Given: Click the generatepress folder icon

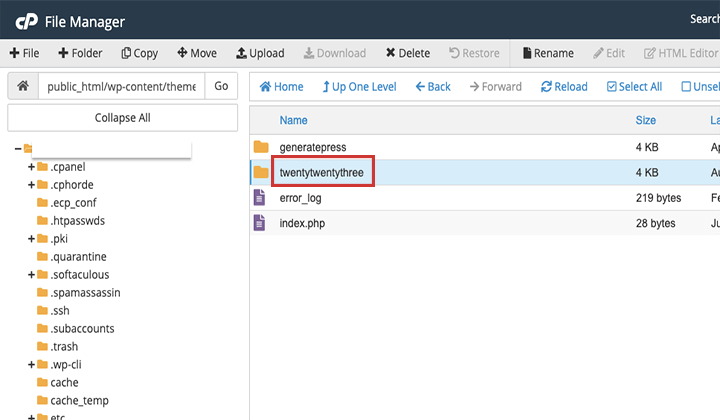Looking at the screenshot, I should pyautogui.click(x=261, y=147).
